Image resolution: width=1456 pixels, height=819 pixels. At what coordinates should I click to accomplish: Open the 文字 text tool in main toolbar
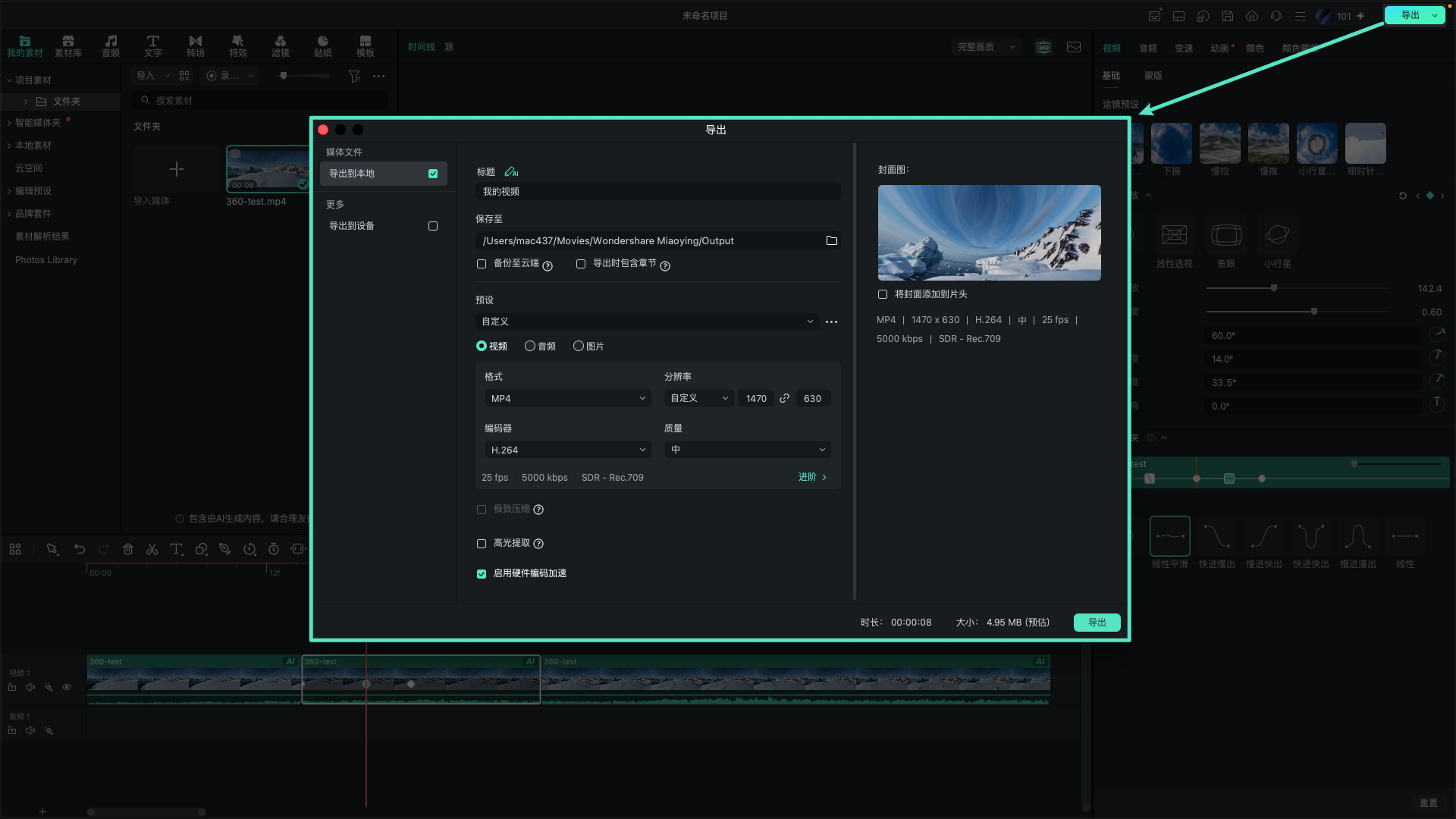click(153, 46)
